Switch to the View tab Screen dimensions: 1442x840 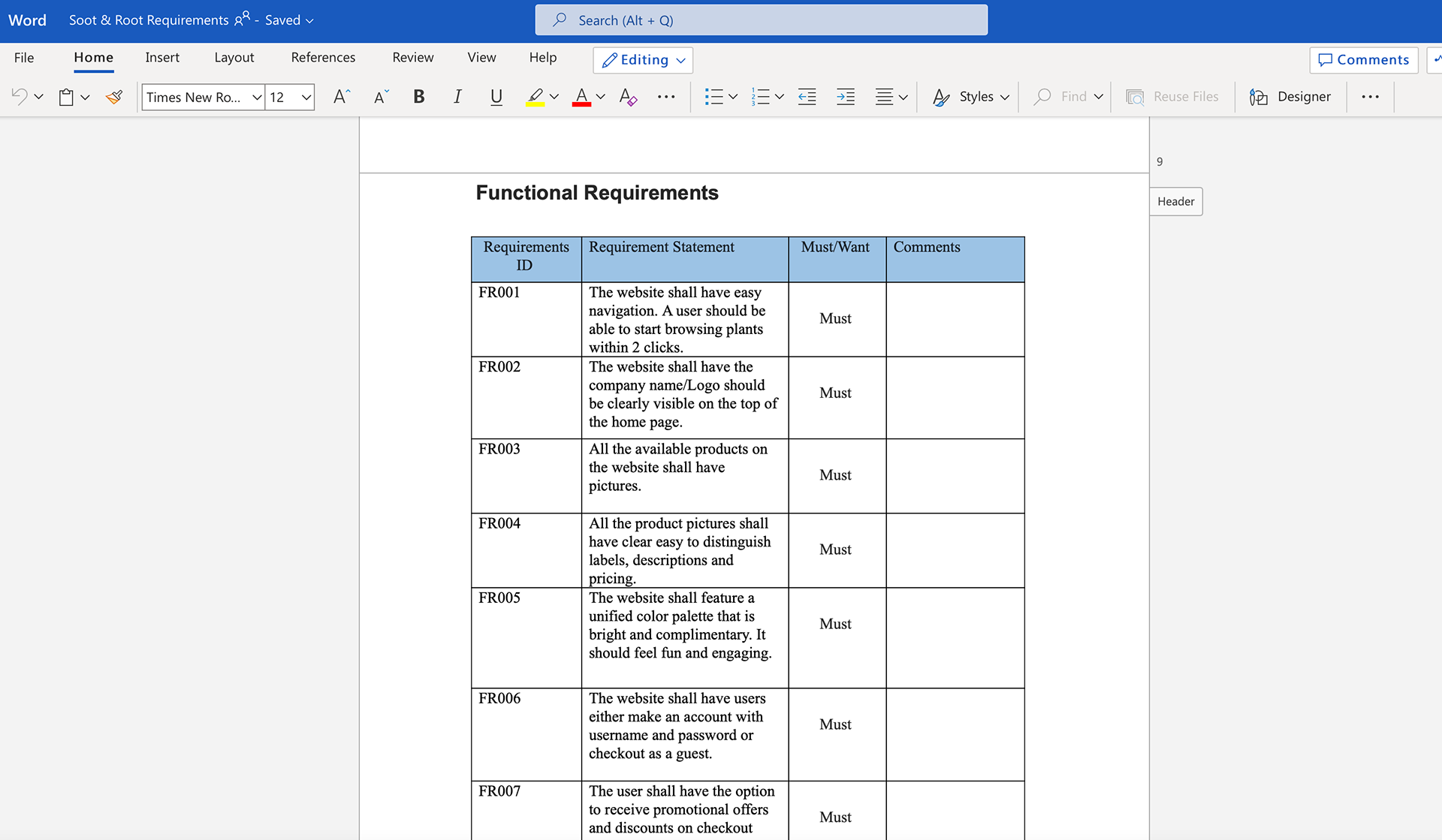click(481, 58)
